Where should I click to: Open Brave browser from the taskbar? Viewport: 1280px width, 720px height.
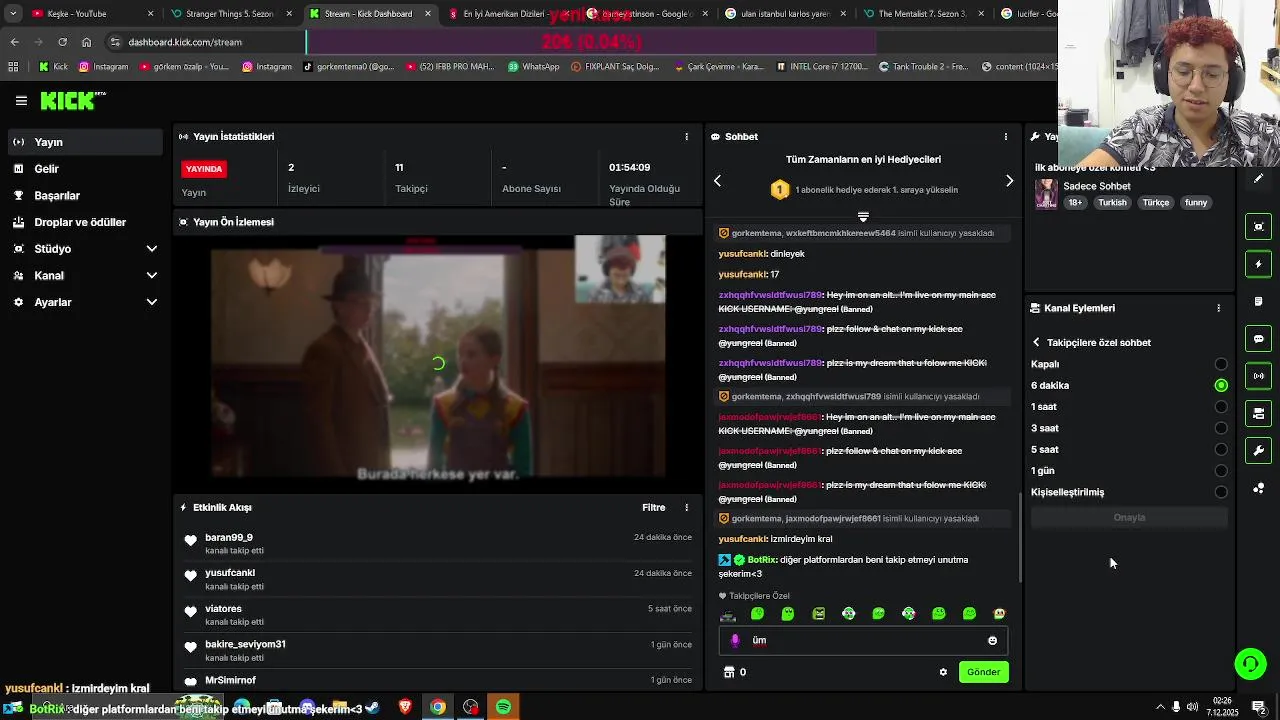pyautogui.click(x=405, y=707)
